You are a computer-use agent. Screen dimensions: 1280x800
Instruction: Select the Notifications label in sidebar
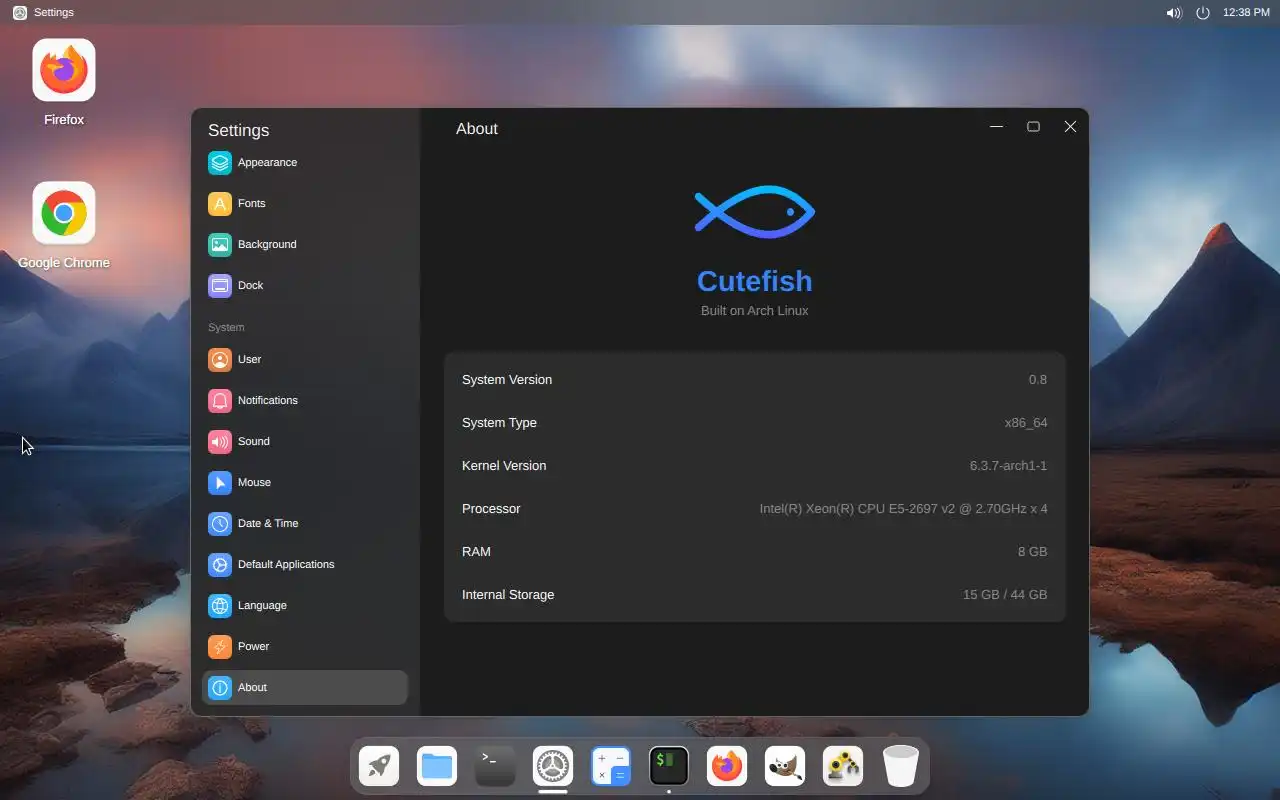click(x=268, y=400)
